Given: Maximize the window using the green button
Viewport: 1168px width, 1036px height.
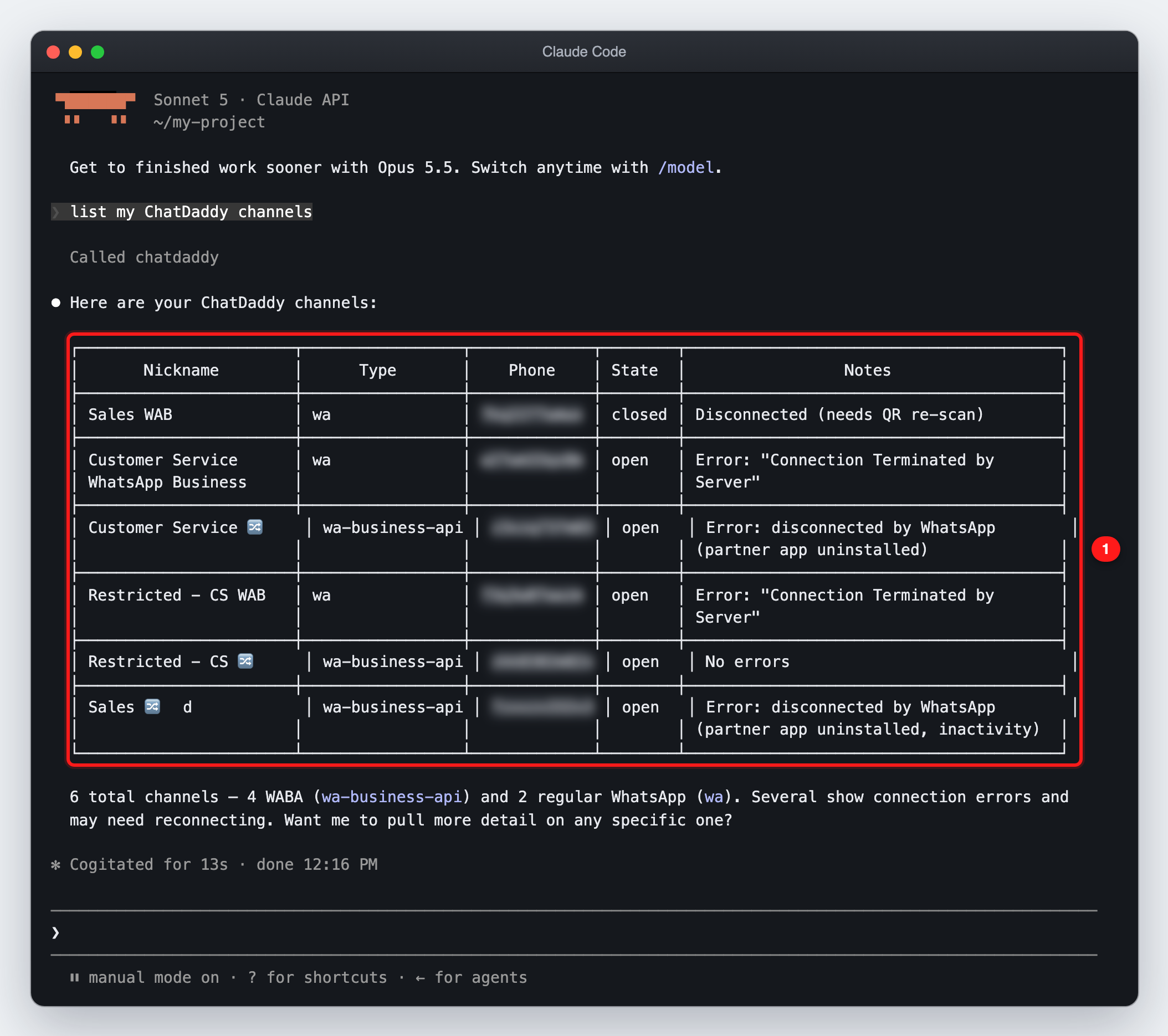Looking at the screenshot, I should click(x=98, y=52).
